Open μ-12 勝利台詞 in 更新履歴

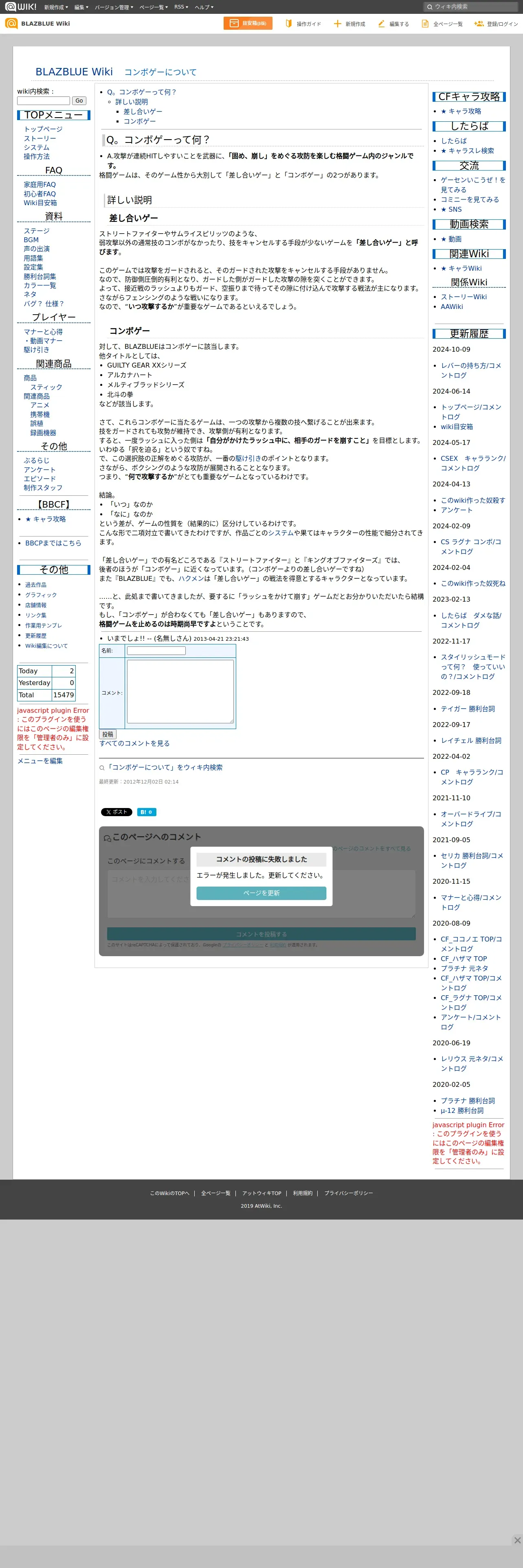coord(462,1111)
